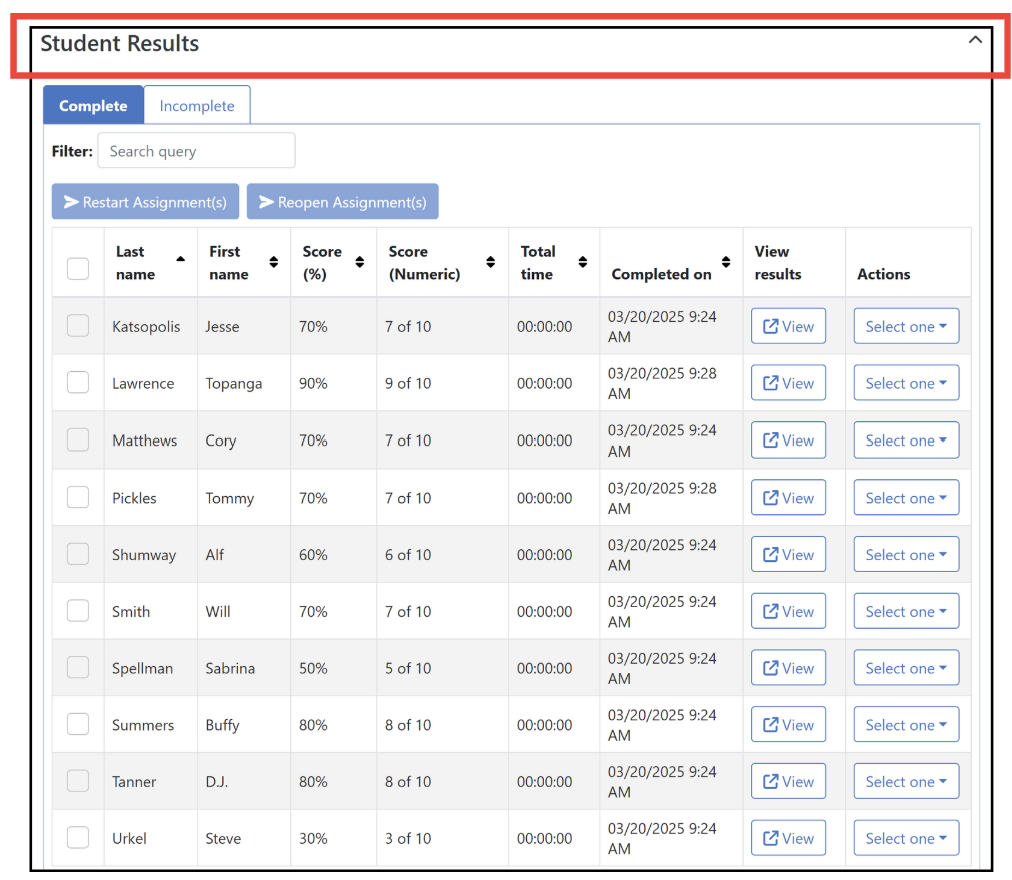Open Select one dropdown for Summers
The width and height of the screenshot is (1012, 880).
(x=906, y=725)
